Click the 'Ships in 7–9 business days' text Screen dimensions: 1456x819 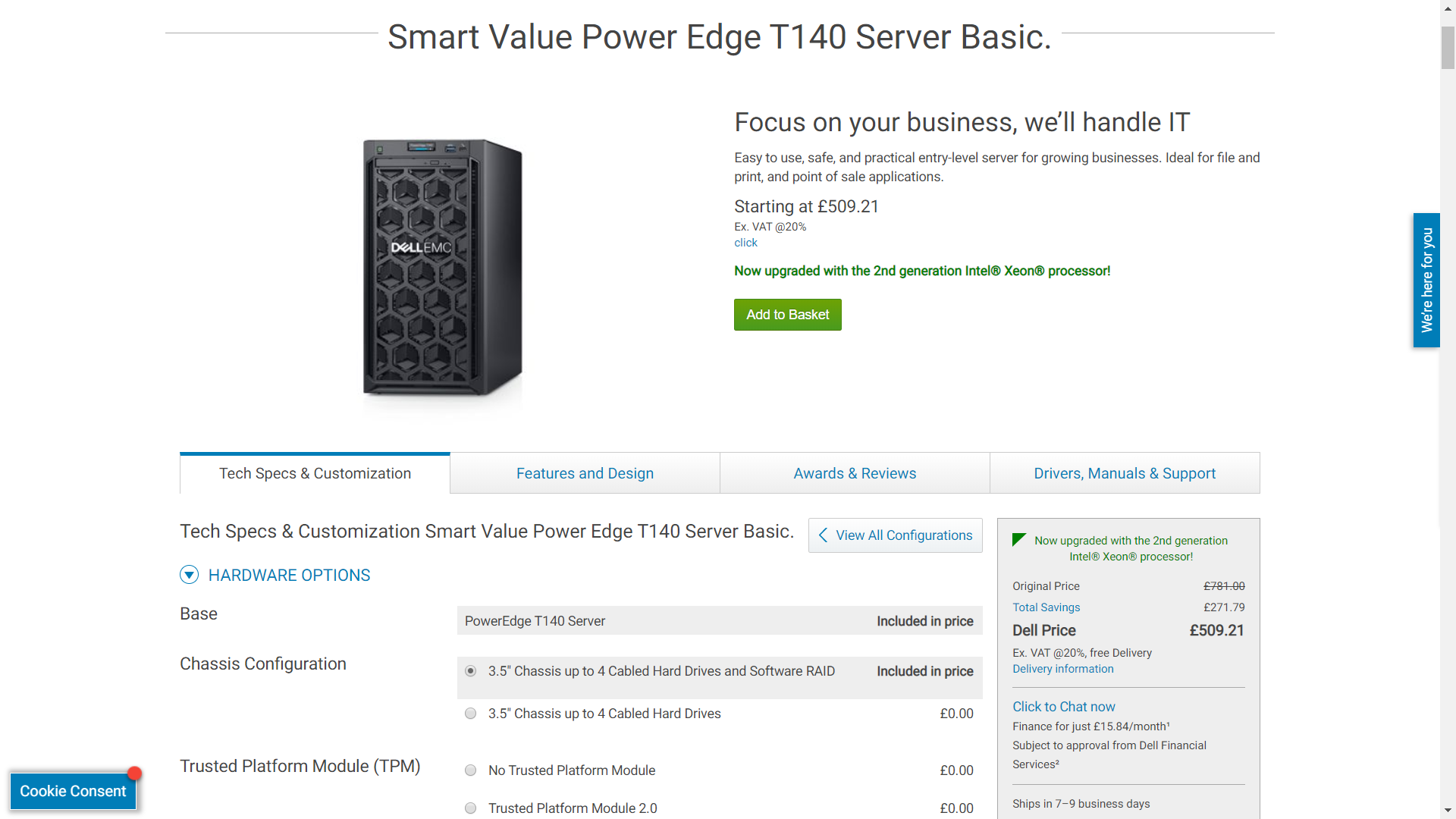point(1081,804)
